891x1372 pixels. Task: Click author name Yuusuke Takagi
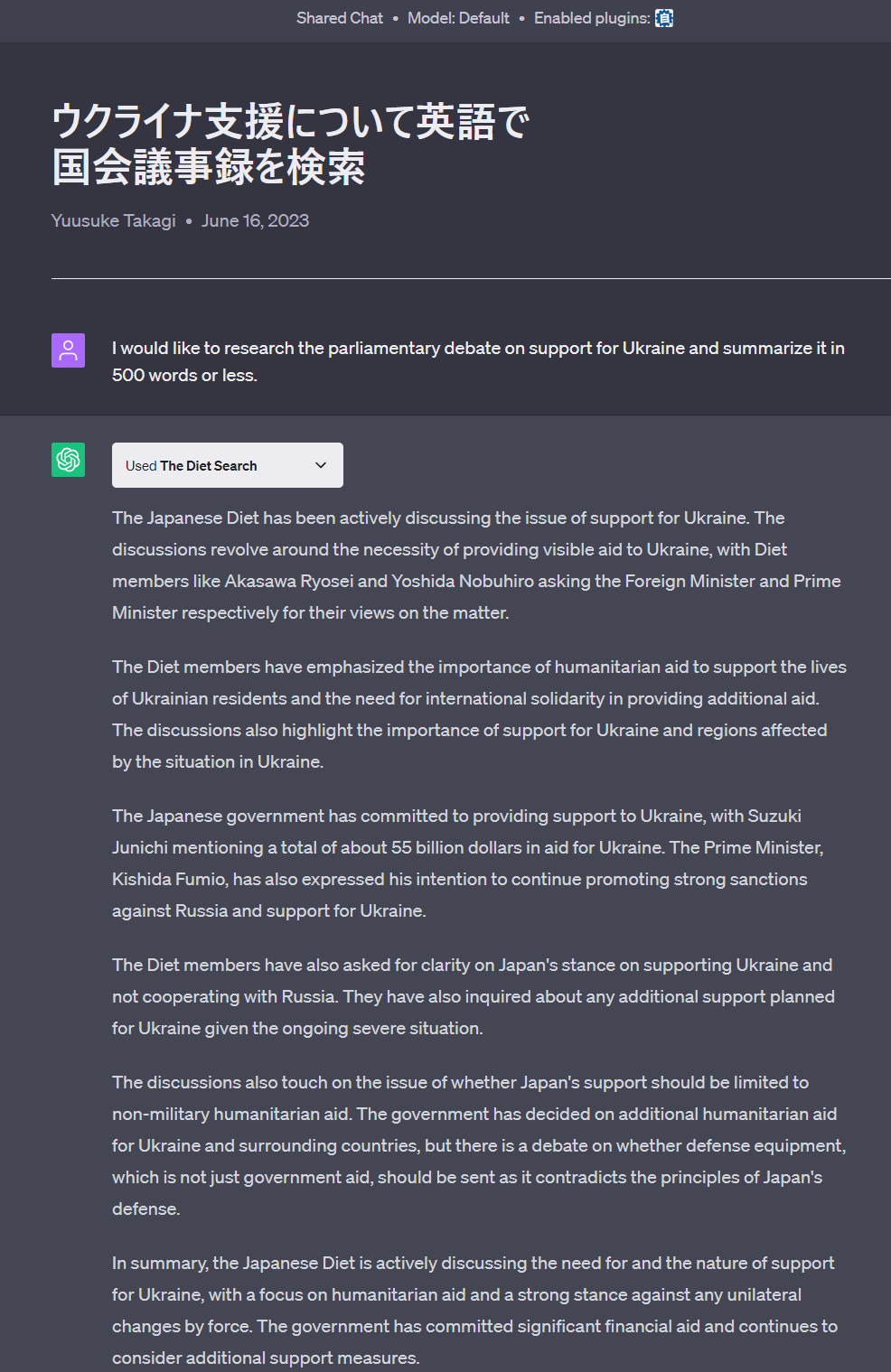pos(113,221)
